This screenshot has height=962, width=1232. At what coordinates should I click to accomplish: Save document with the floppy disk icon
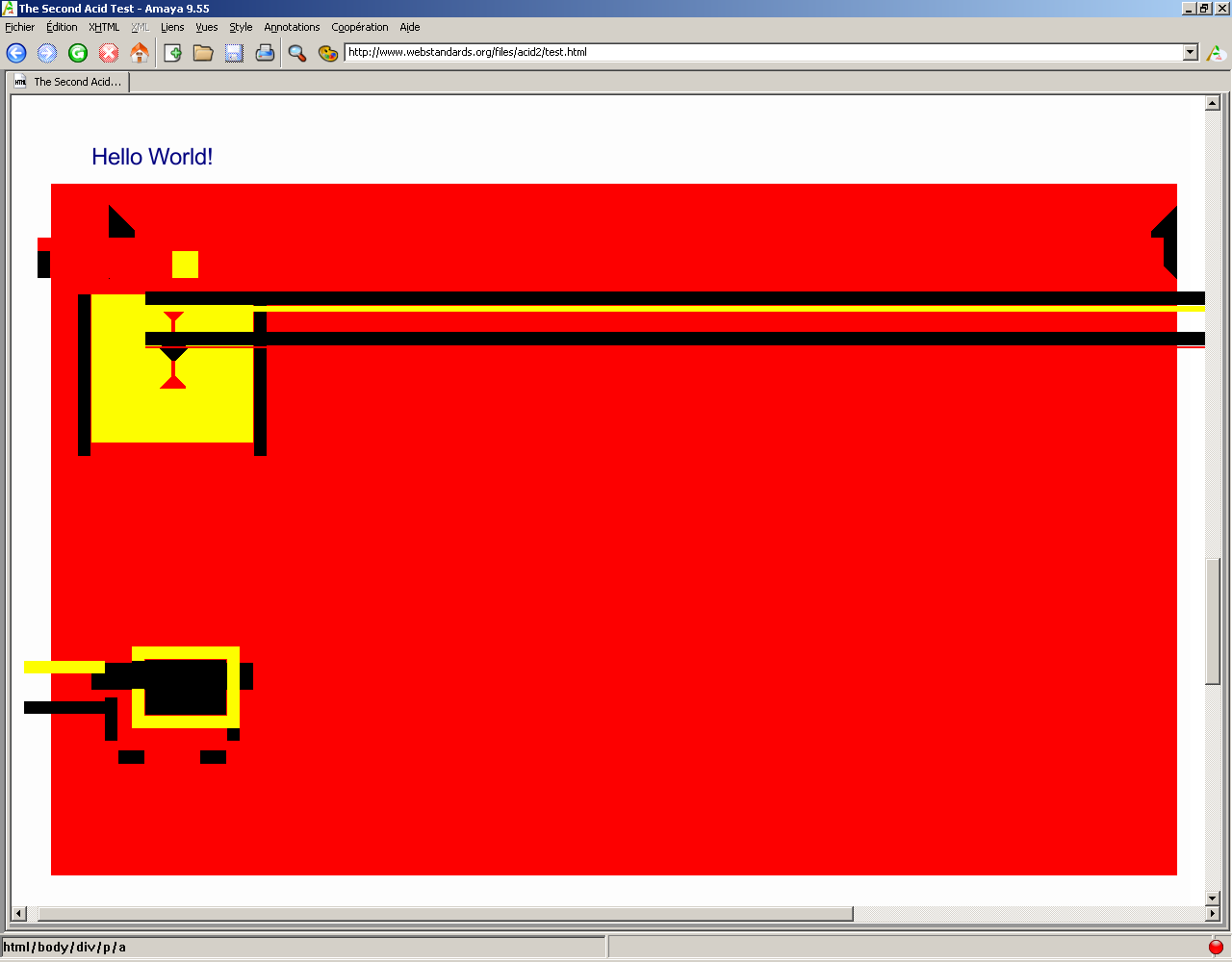234,53
